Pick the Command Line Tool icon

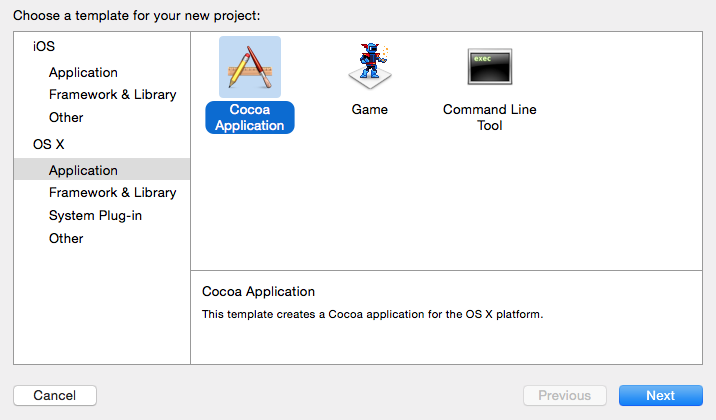489,66
